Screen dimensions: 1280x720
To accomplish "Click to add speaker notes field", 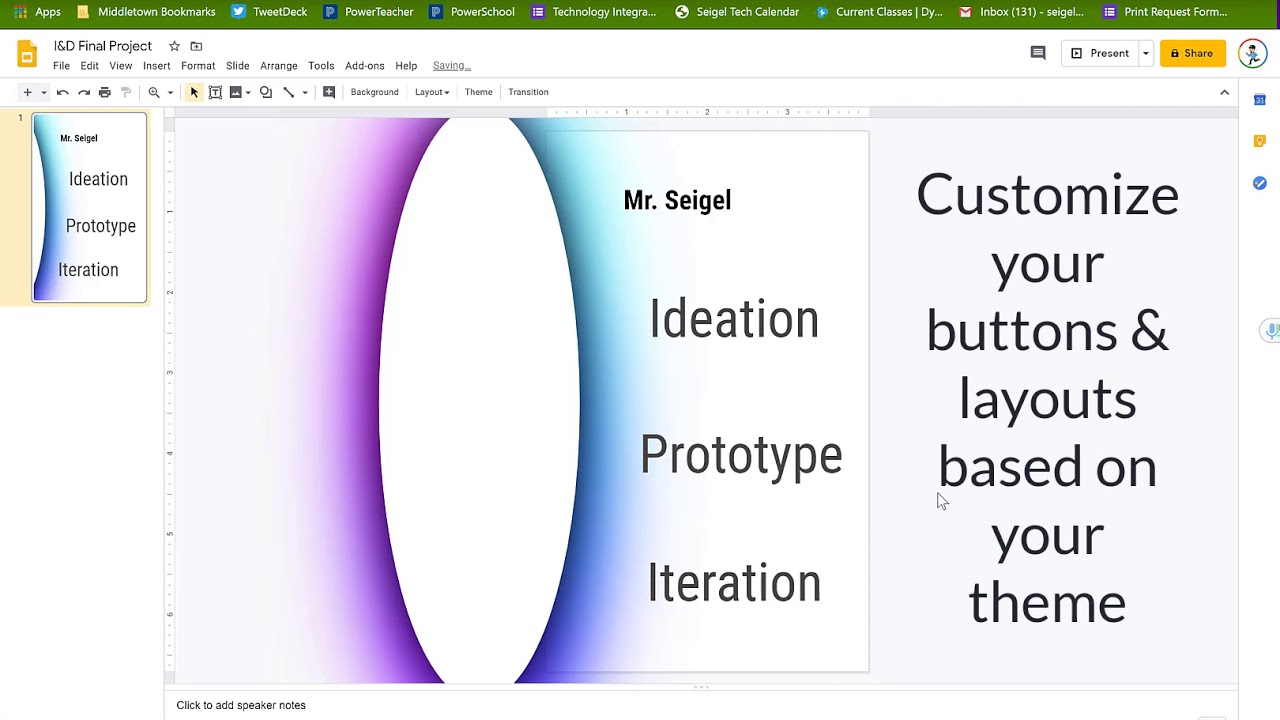I will pos(241,705).
